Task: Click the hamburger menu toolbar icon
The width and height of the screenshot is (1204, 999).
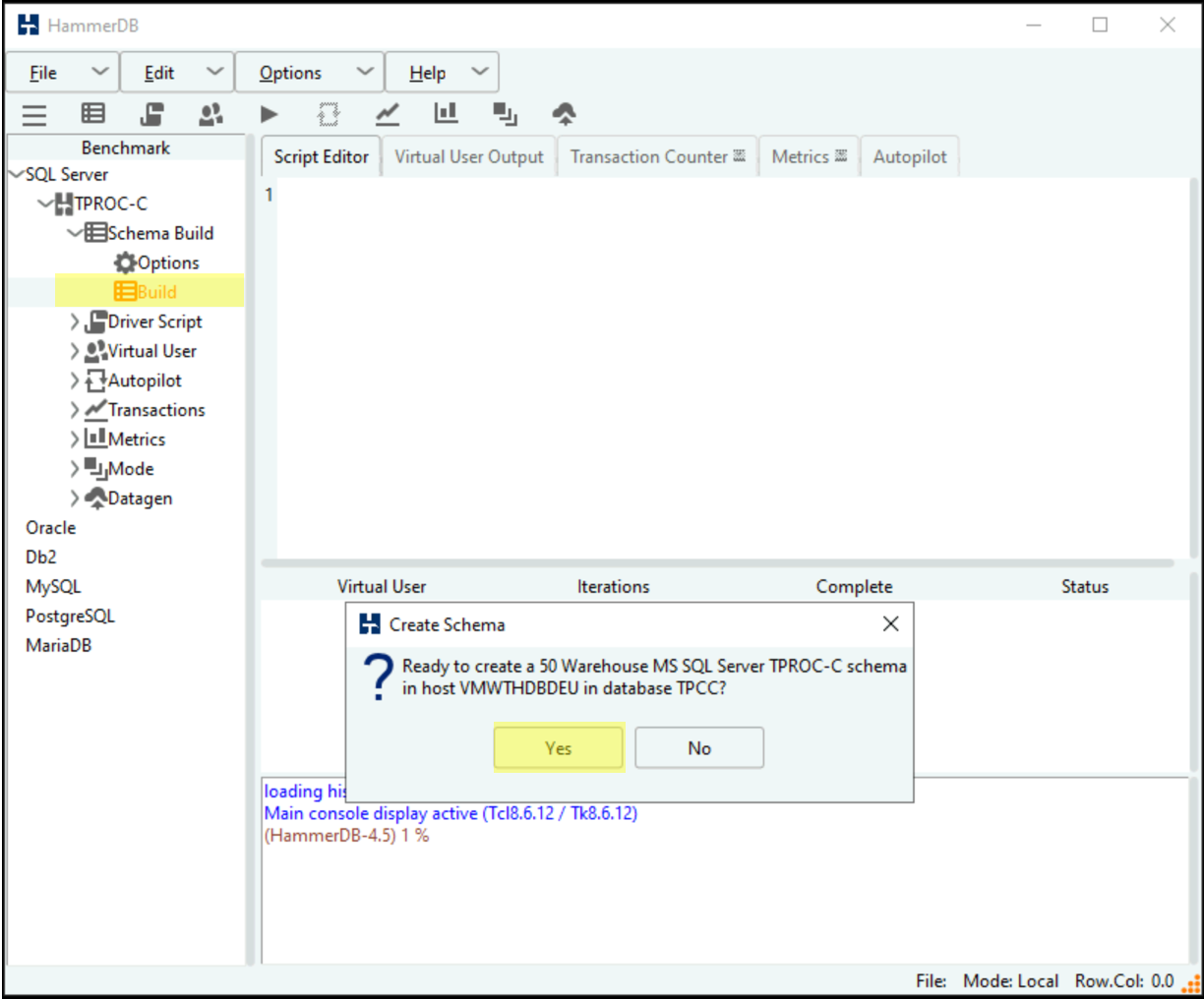Action: pyautogui.click(x=34, y=115)
